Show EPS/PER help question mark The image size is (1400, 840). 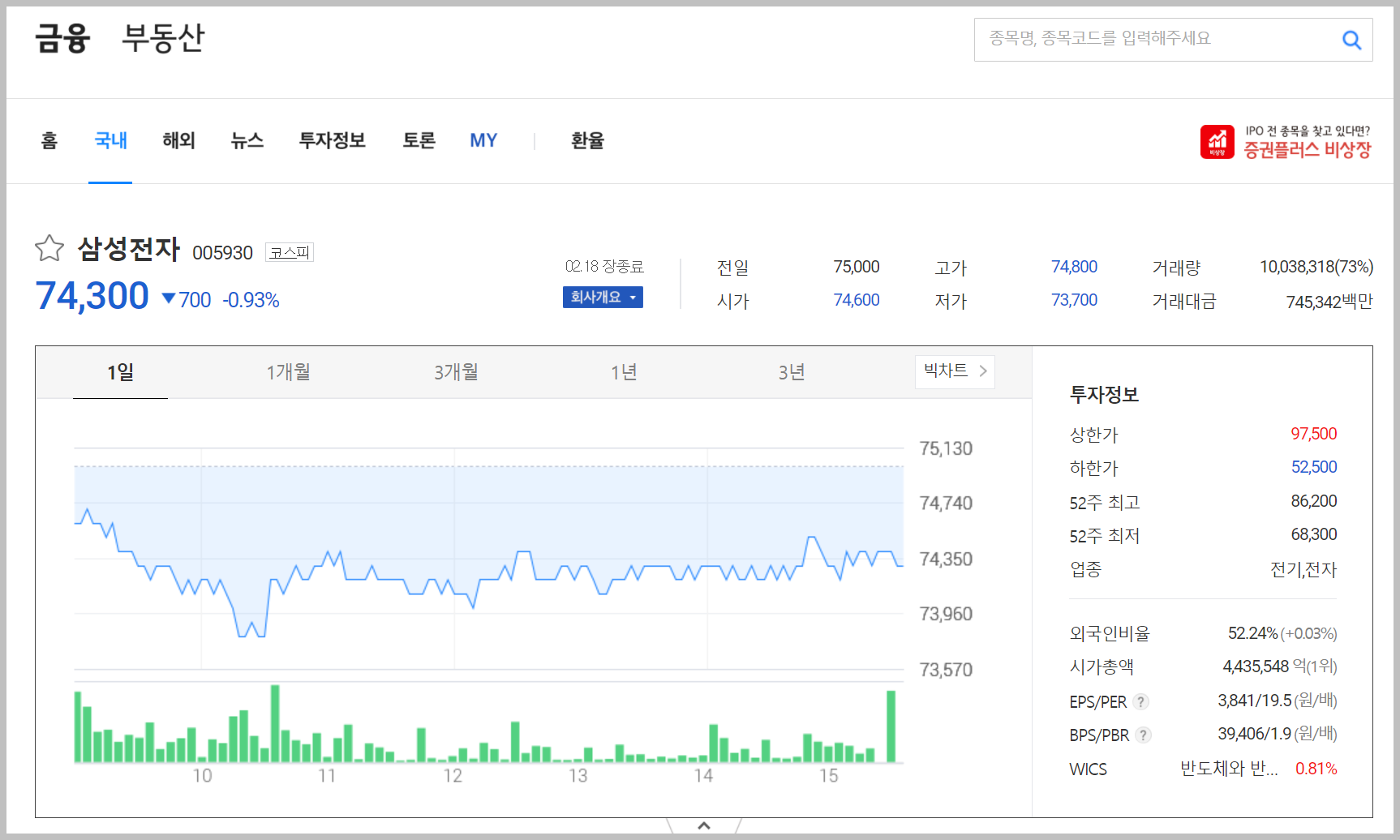click(1141, 701)
